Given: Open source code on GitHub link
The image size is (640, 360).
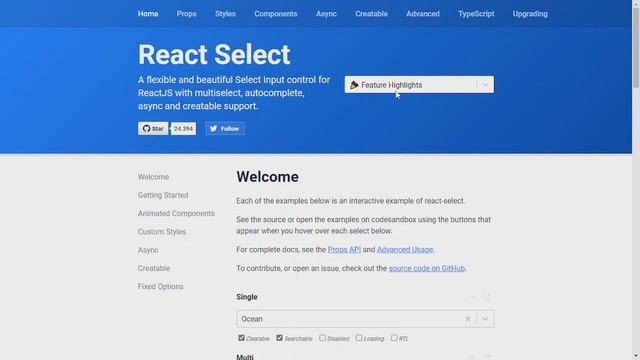Looking at the screenshot, I should pyautogui.click(x=427, y=268).
